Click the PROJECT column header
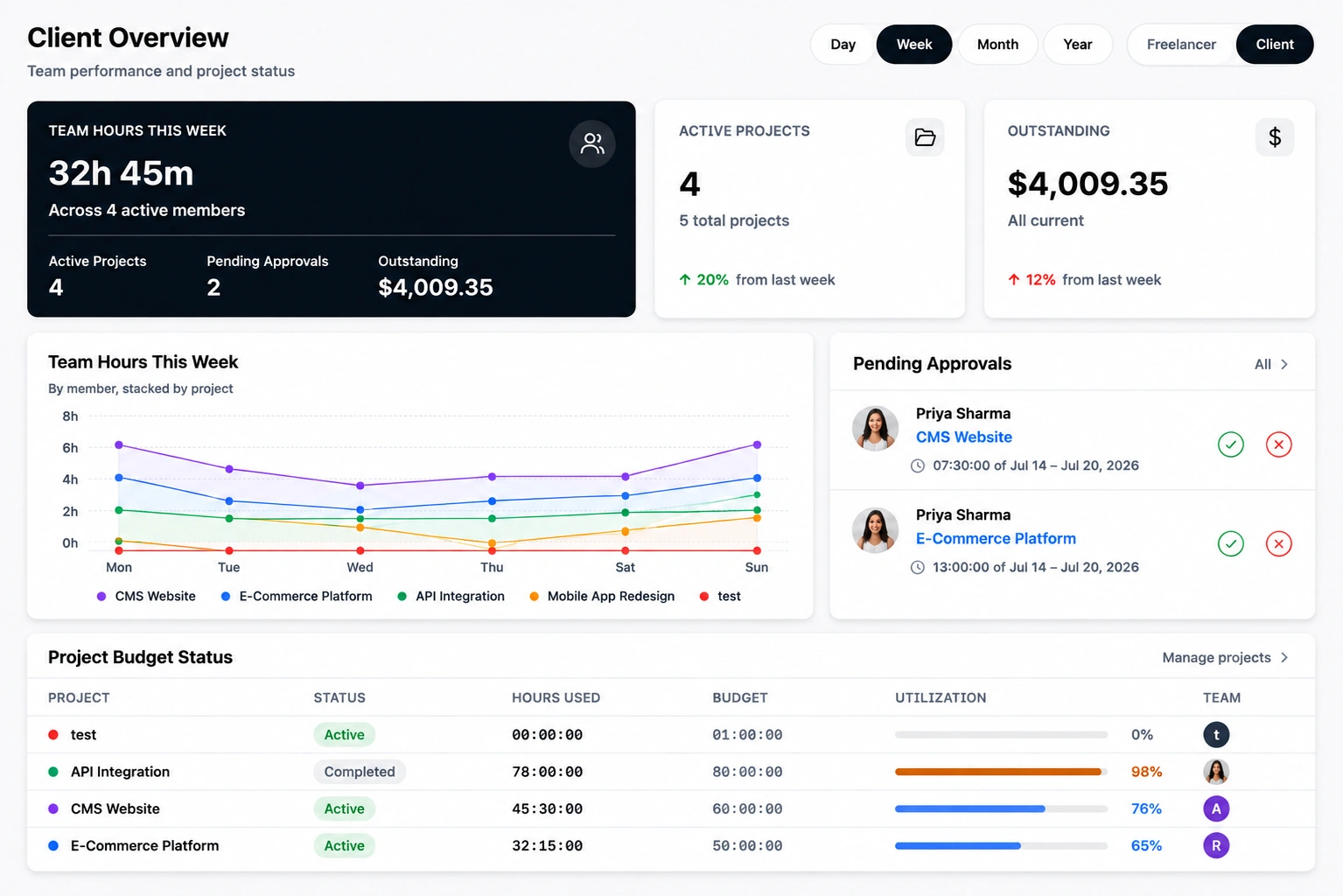The image size is (1343, 896). (x=79, y=698)
